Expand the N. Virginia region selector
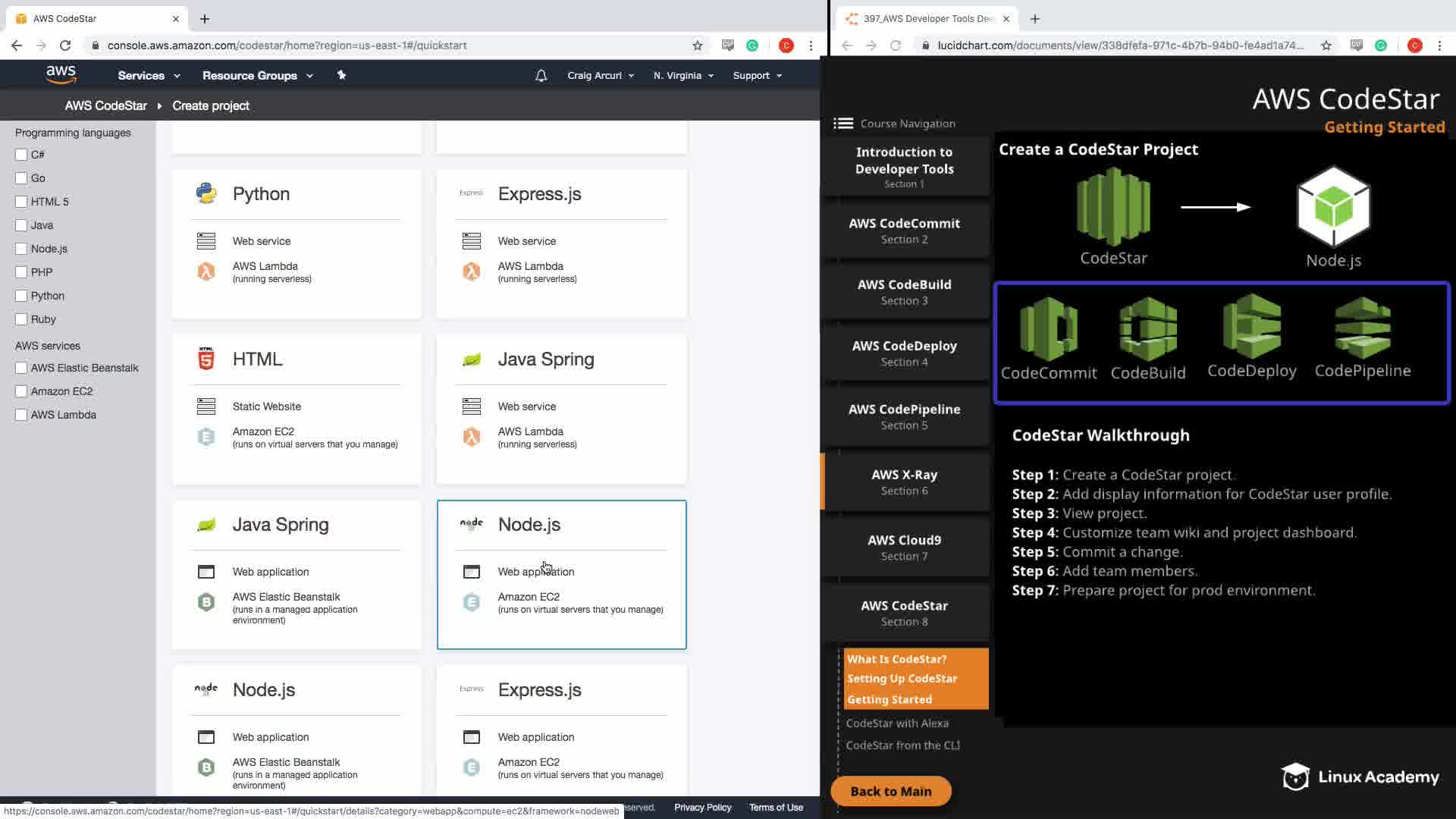Screen dimensions: 1456x819 tap(682, 76)
